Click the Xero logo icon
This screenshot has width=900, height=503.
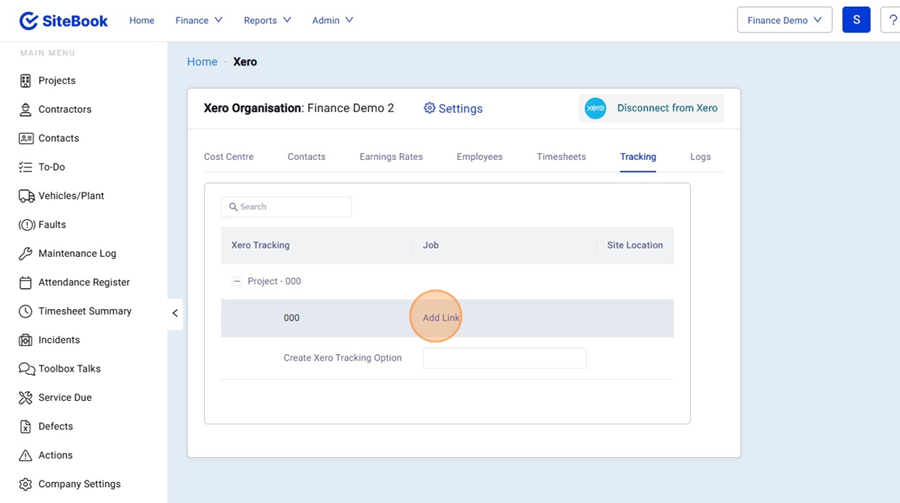[x=595, y=108]
